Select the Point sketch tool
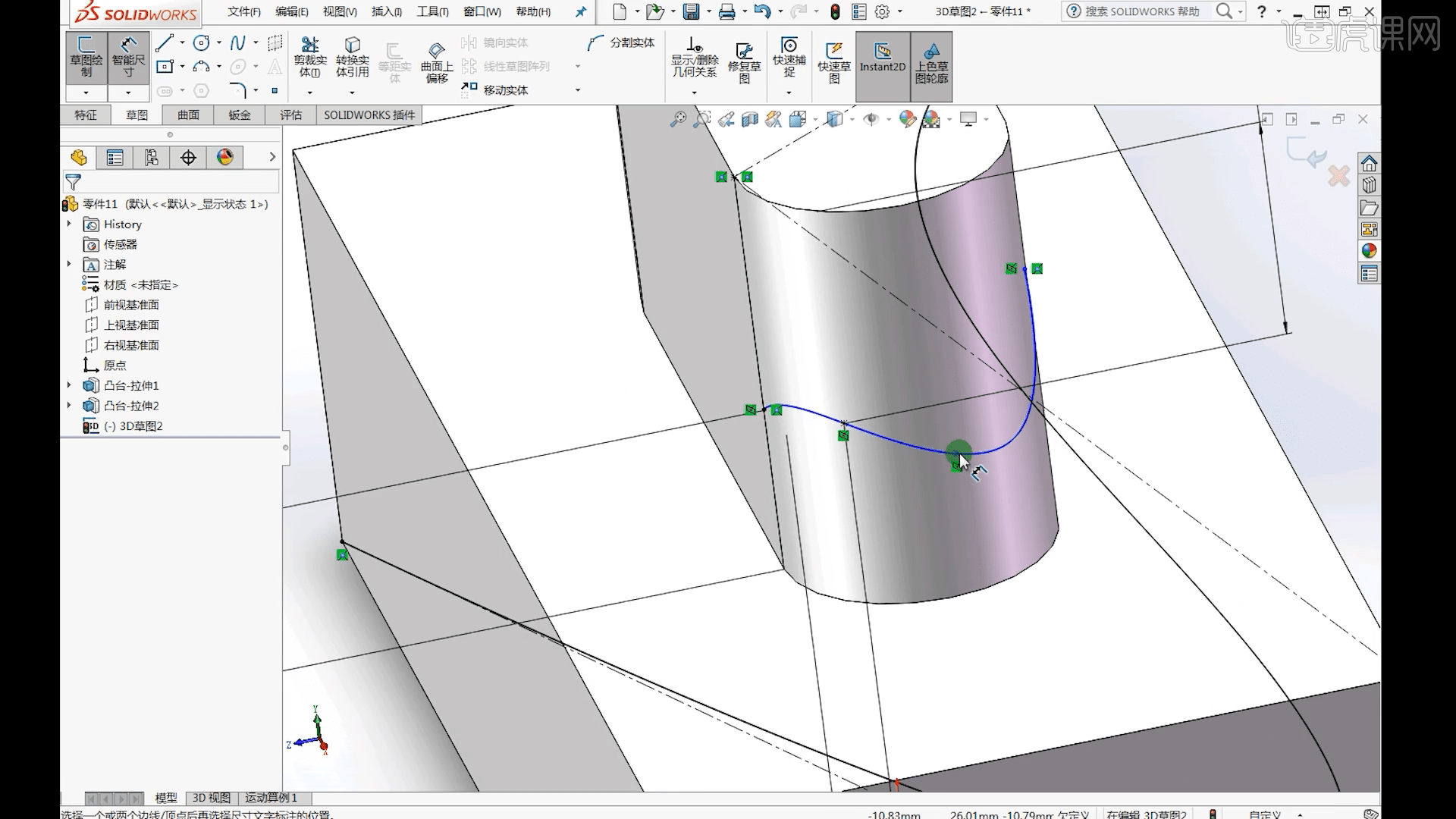The image size is (1456, 819). 275,90
